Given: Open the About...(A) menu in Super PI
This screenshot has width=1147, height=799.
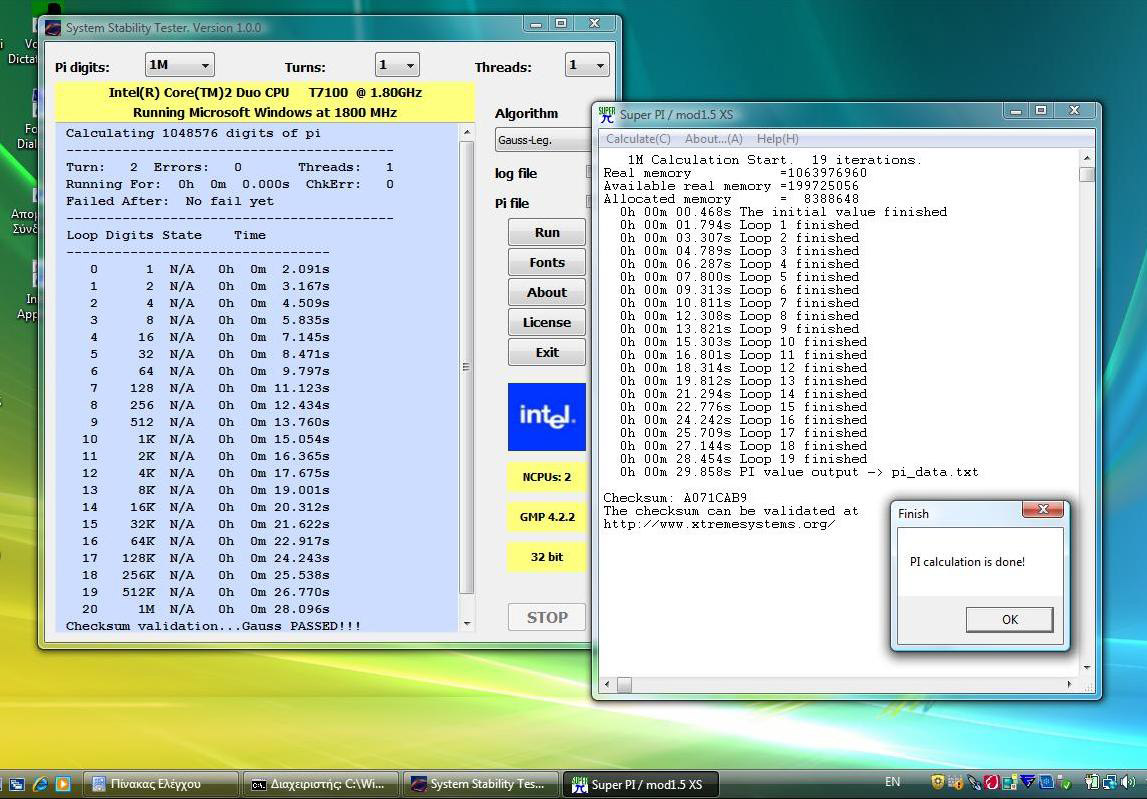Looking at the screenshot, I should coord(713,139).
